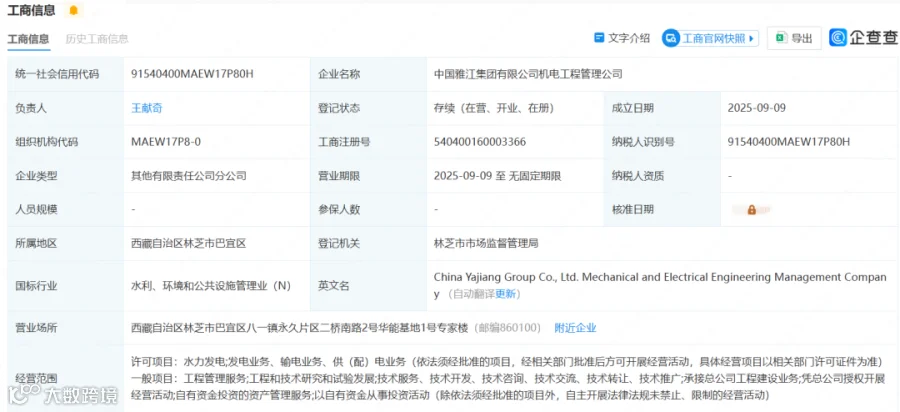
Task: Click the 人员规模 label cell
Action: pyautogui.click(x=65, y=209)
